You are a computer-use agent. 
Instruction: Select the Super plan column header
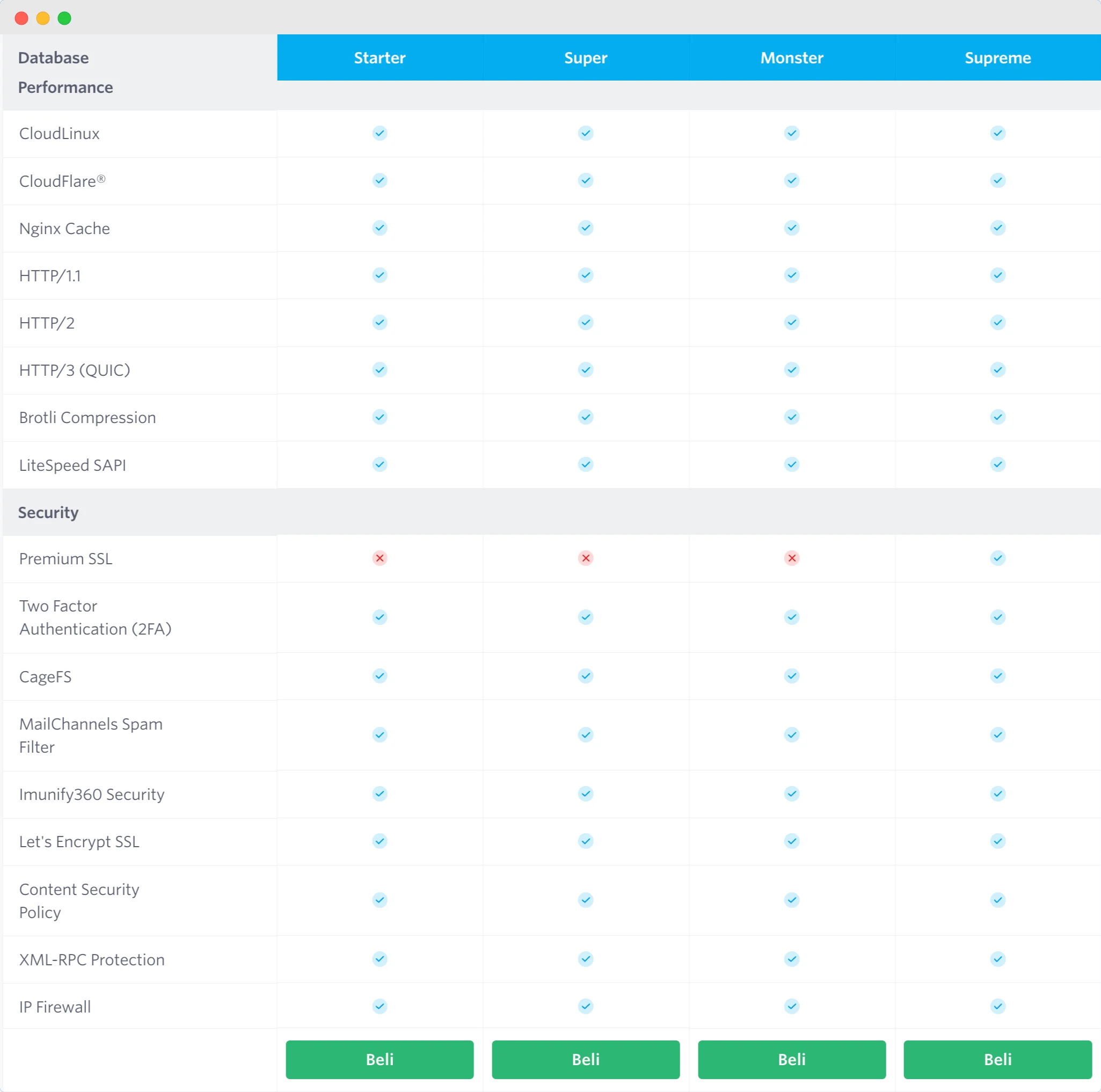(x=586, y=57)
